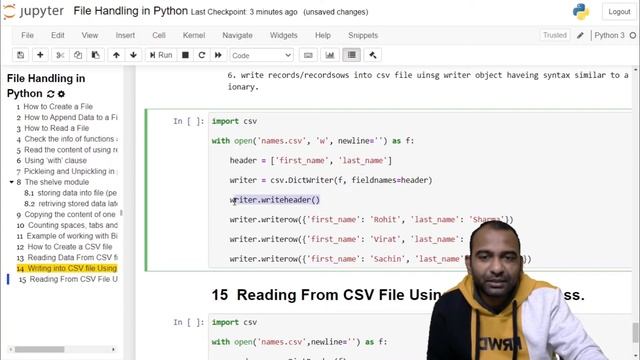The width and height of the screenshot is (640, 360).
Task: Click inside the import csv DictWriter code cell
Action: pos(420,190)
